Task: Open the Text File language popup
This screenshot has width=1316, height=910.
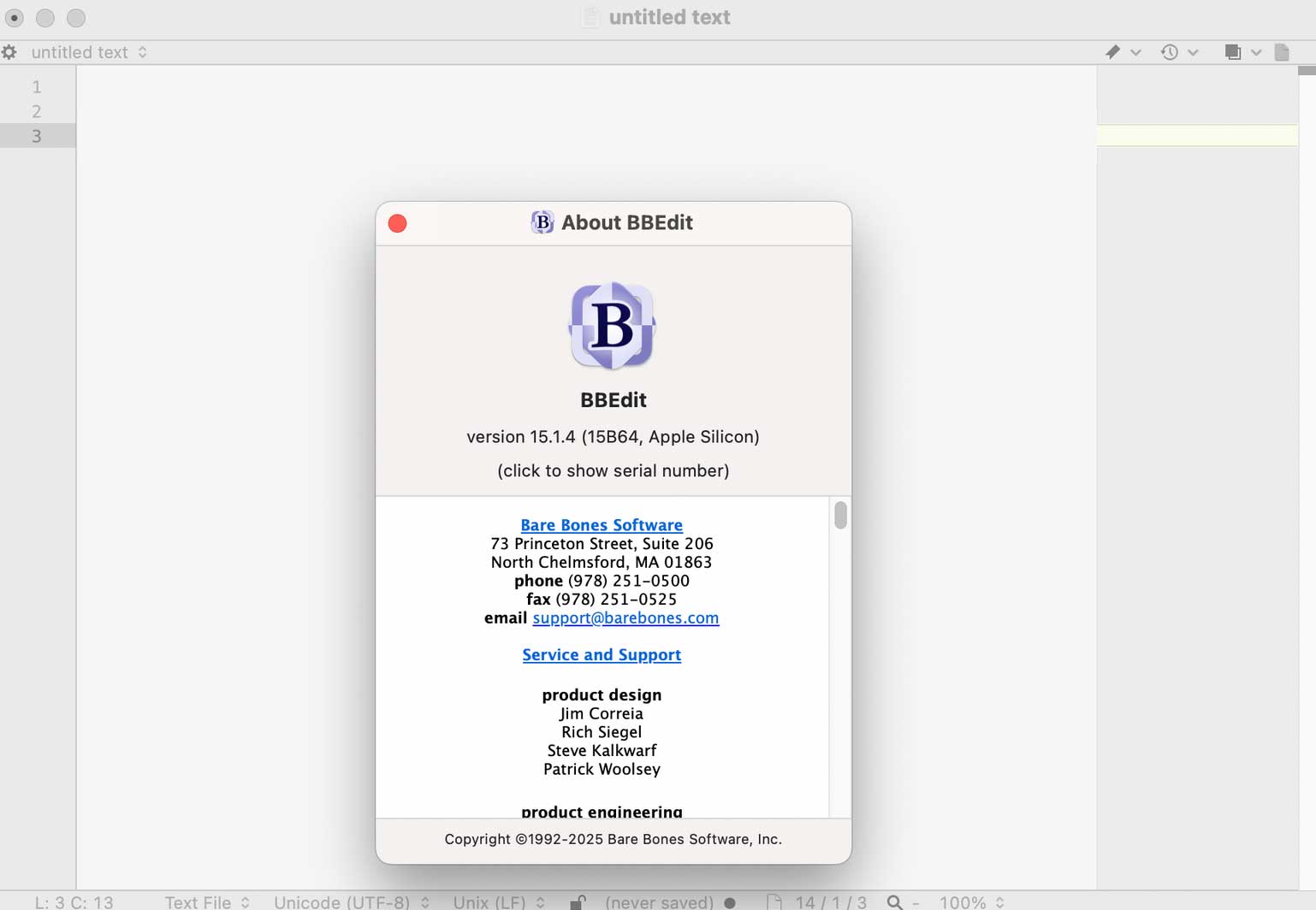Action: [x=207, y=902]
